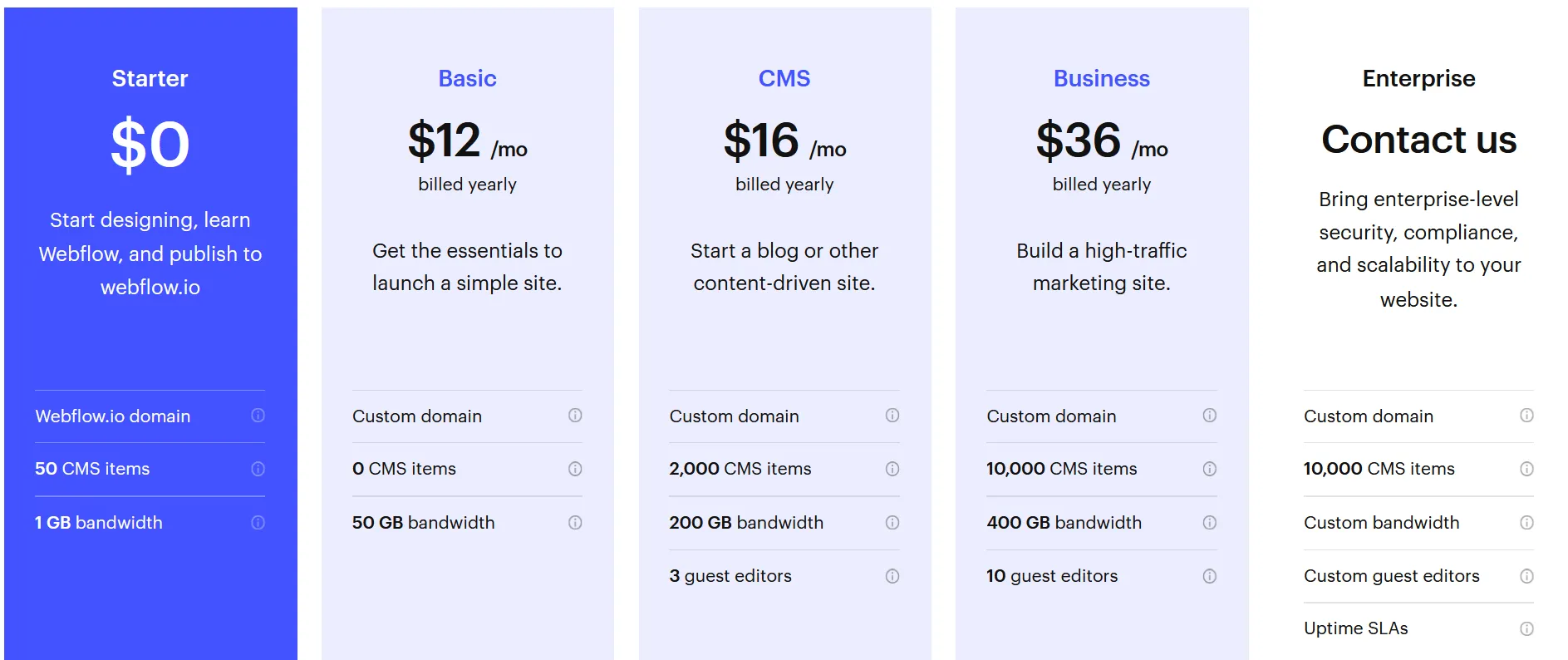Image resolution: width=1568 pixels, height=660 pixels.
Task: Click the 400 GB bandwidth text
Action: pyautogui.click(x=1064, y=523)
